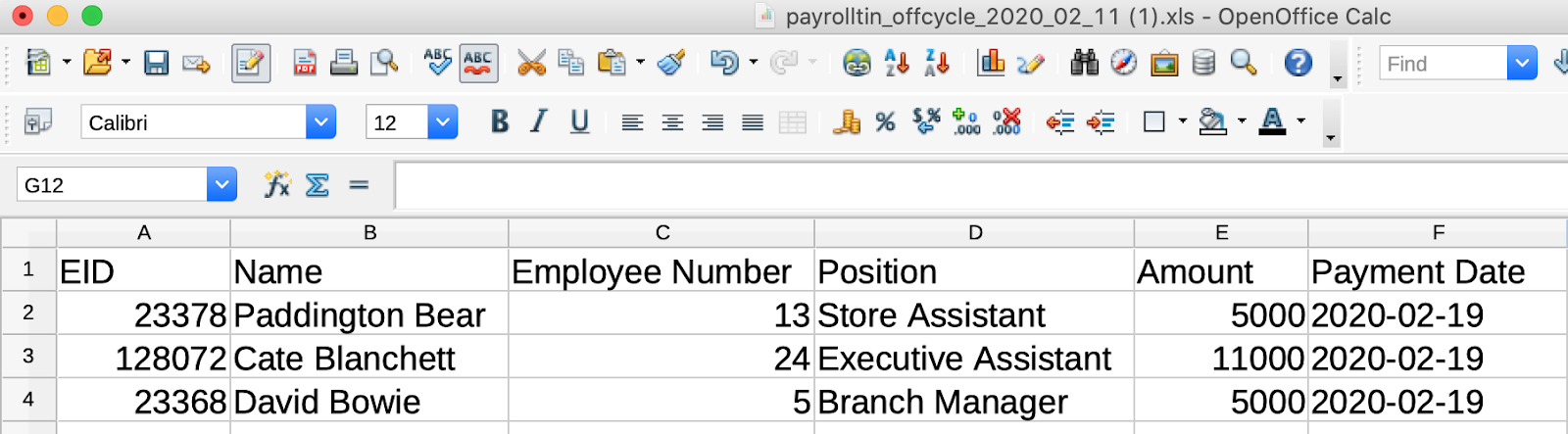The width and height of the screenshot is (1568, 434).
Task: Toggle Underline formatting
Action: (x=579, y=121)
